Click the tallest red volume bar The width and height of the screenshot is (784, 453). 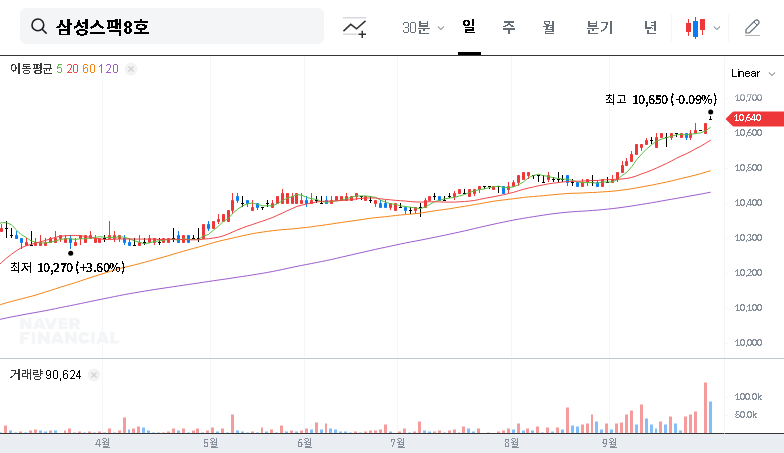click(x=706, y=408)
